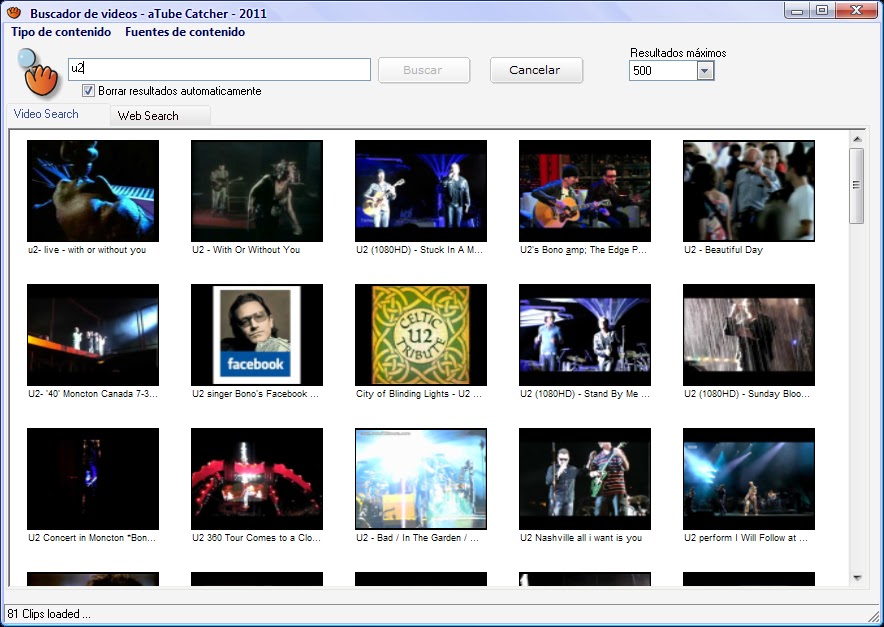884x627 pixels.
Task: Select the 'U2 - With Or Without You' thumbnail
Action: [x=257, y=191]
